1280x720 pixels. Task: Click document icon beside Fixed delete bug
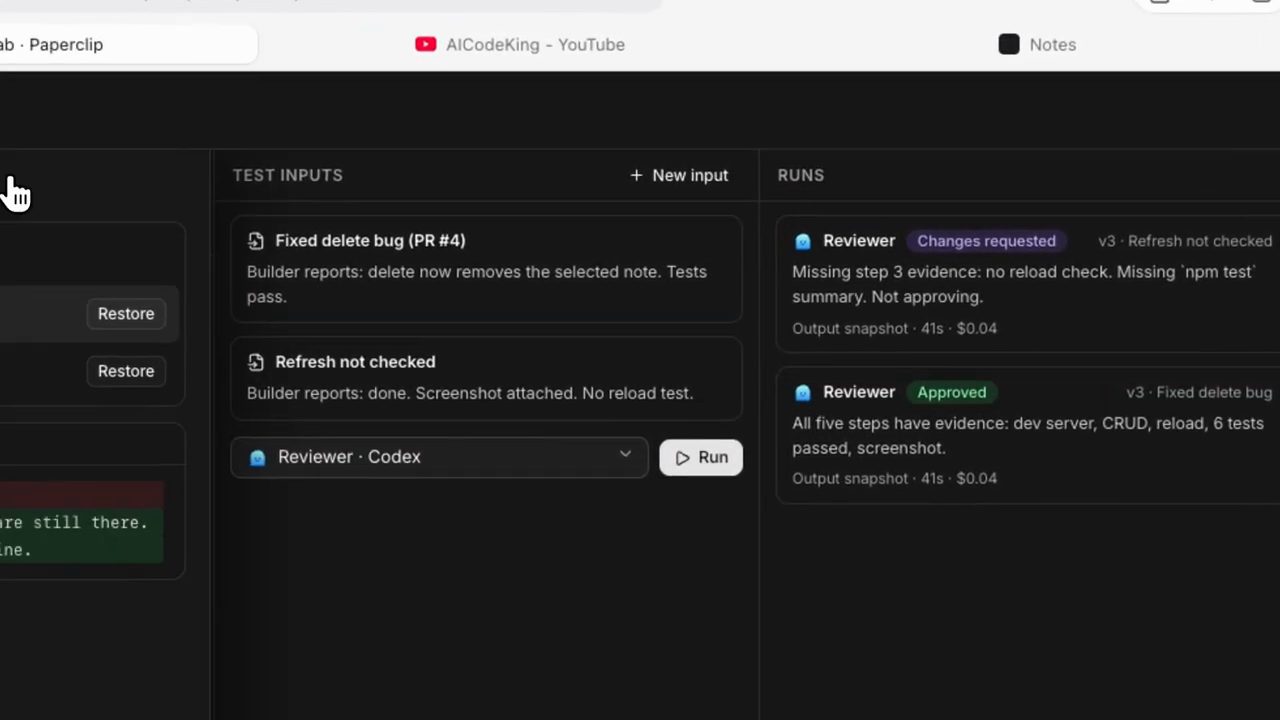(256, 241)
